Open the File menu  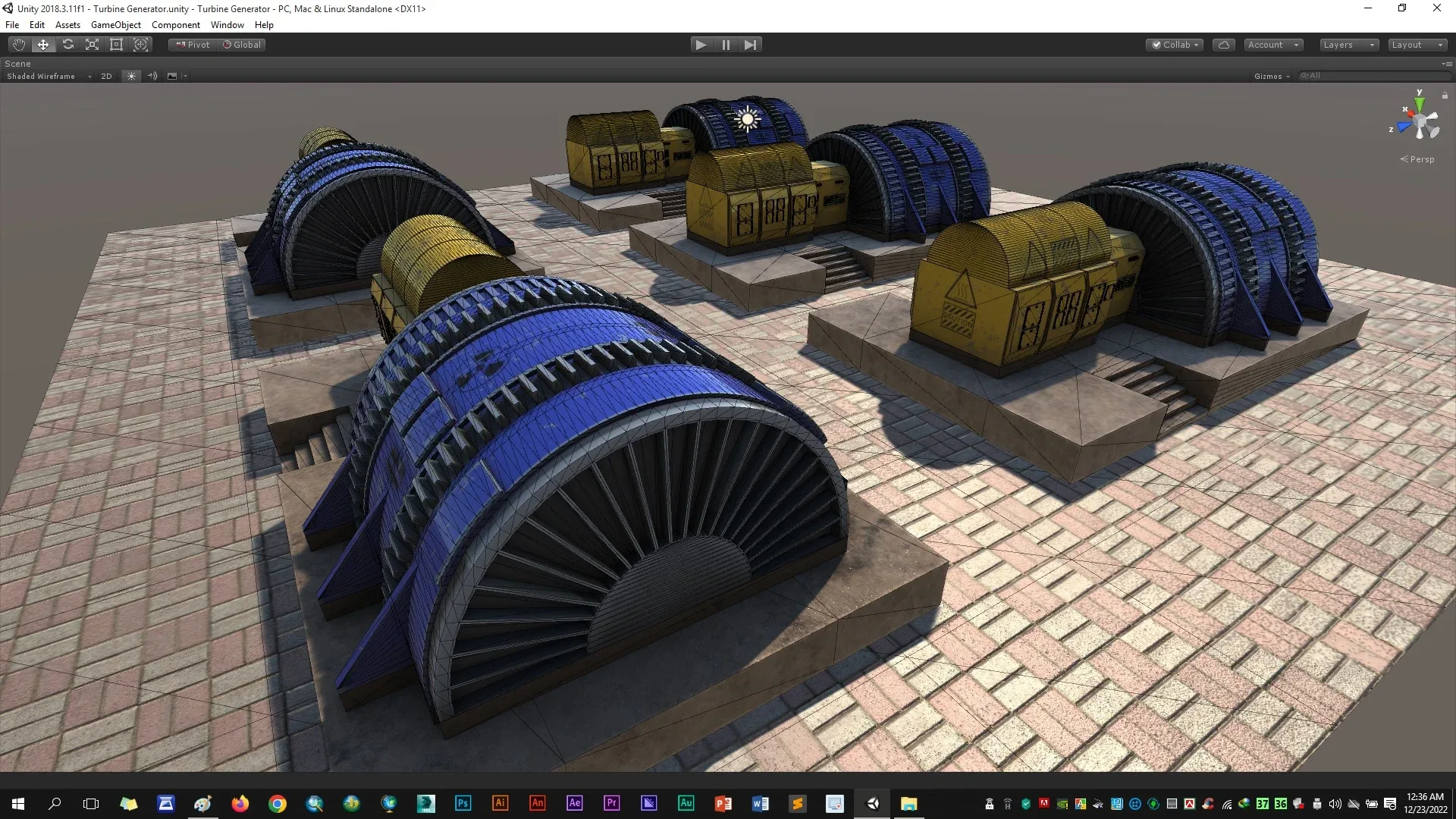[12, 25]
